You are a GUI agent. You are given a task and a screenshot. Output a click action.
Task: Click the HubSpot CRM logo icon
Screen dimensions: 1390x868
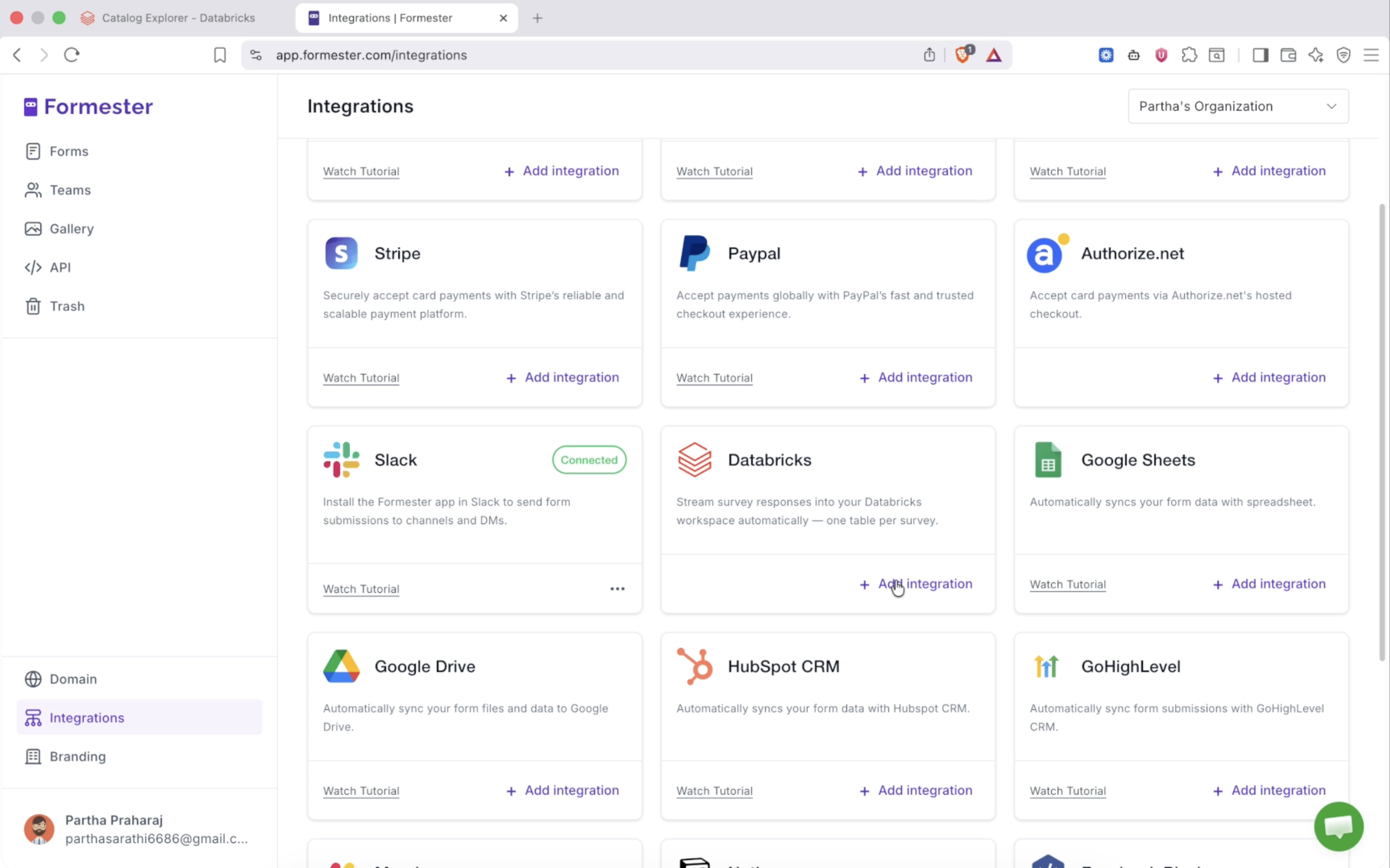pos(694,666)
